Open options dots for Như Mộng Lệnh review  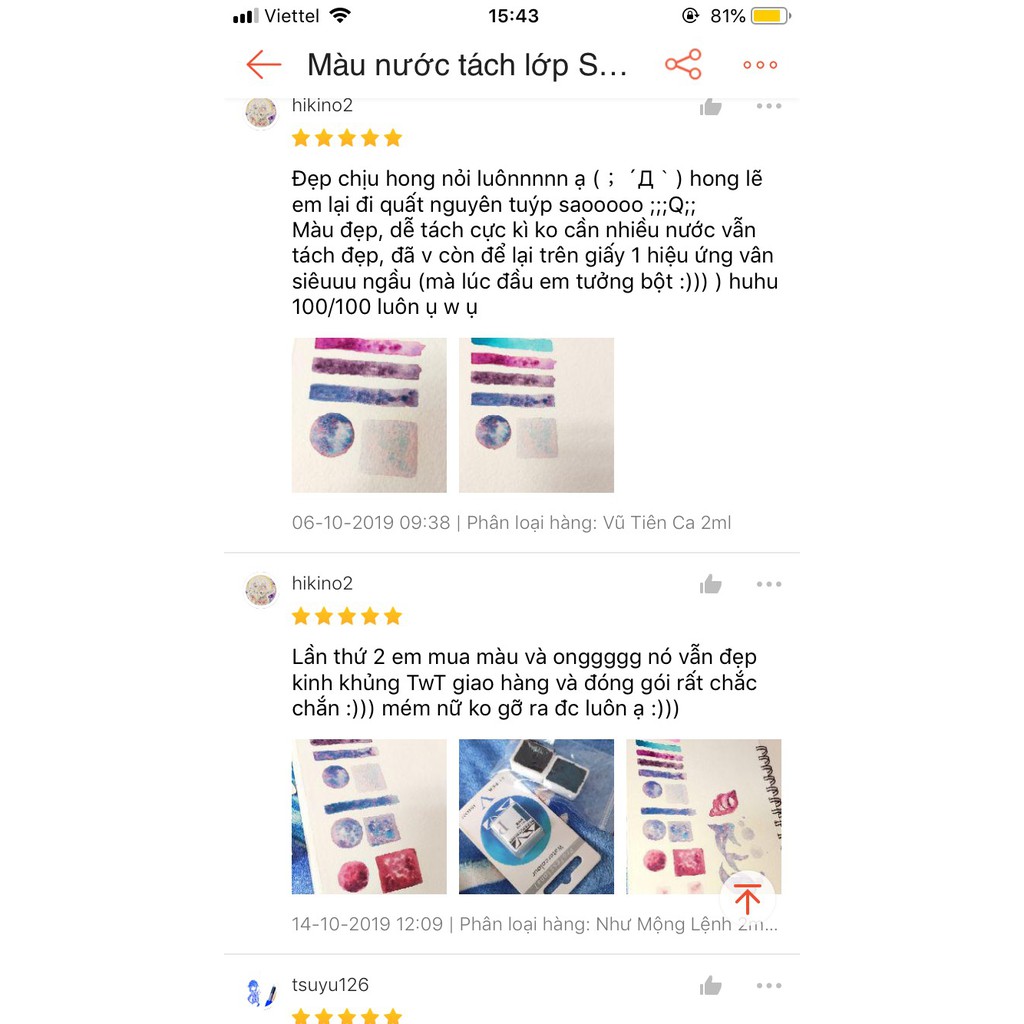(769, 584)
